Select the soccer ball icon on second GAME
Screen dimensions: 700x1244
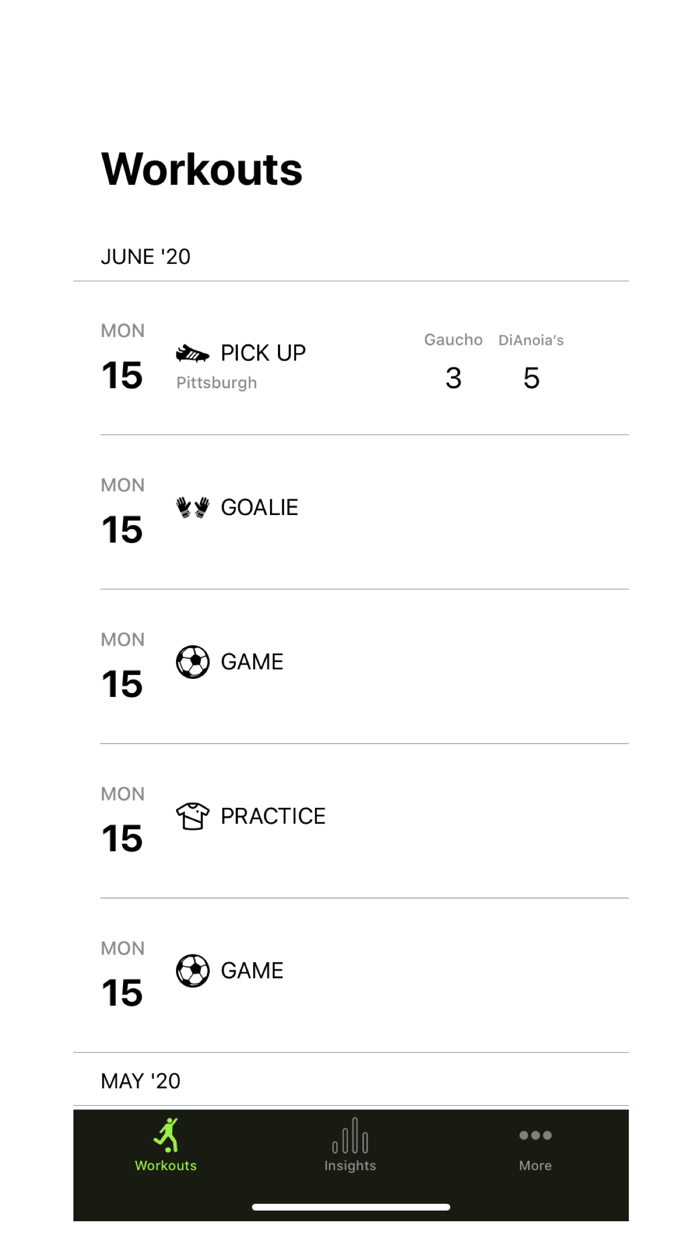click(x=192, y=970)
